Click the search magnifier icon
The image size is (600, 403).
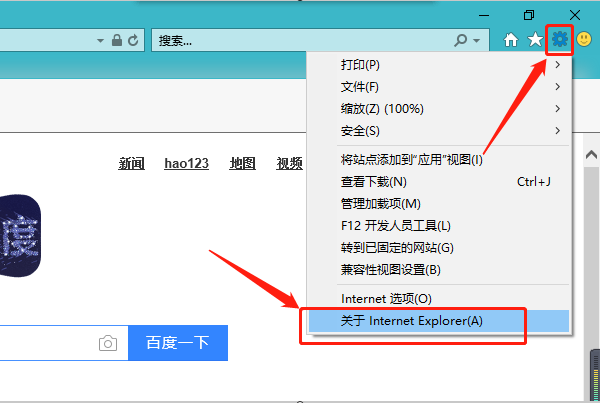pyautogui.click(x=460, y=40)
